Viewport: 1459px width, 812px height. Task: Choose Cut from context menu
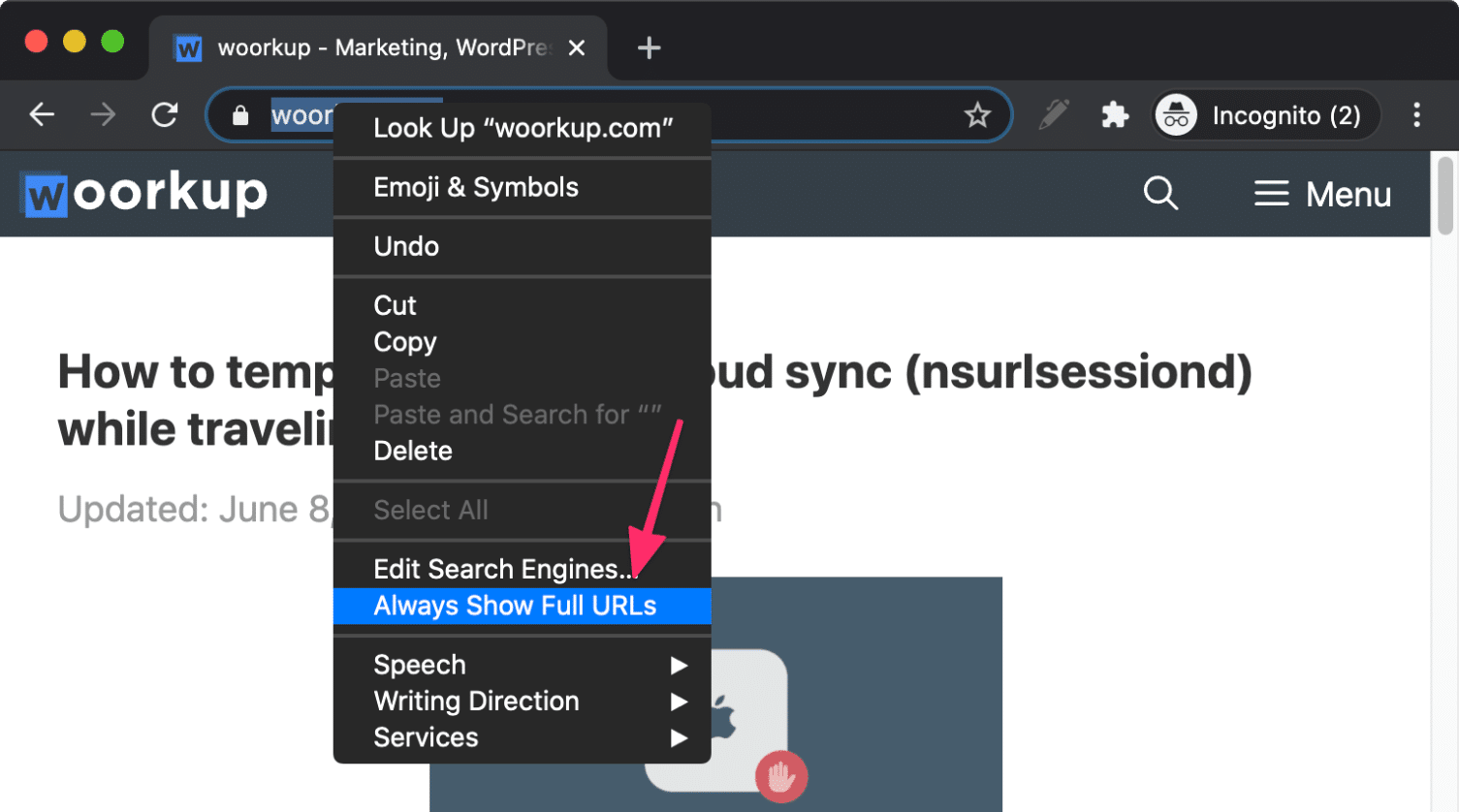523,305
